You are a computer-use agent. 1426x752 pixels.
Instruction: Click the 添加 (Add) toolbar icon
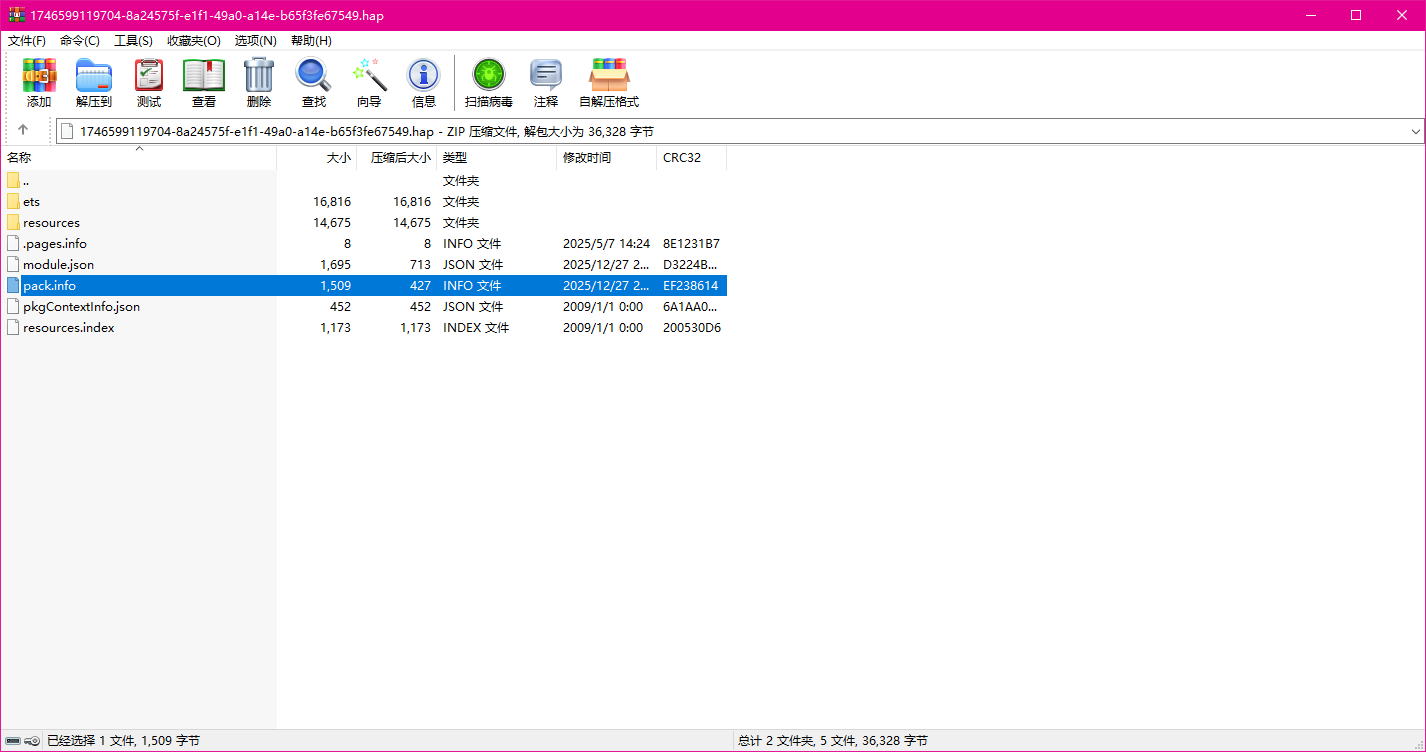(39, 75)
